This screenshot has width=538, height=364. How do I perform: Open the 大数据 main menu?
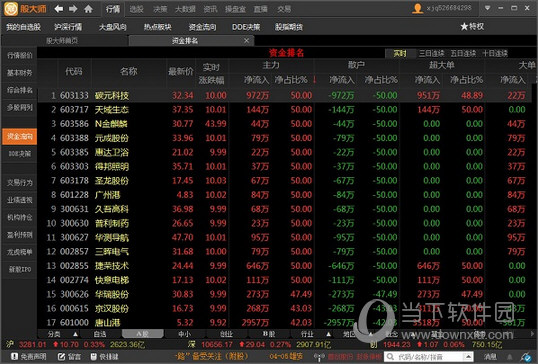pos(185,9)
